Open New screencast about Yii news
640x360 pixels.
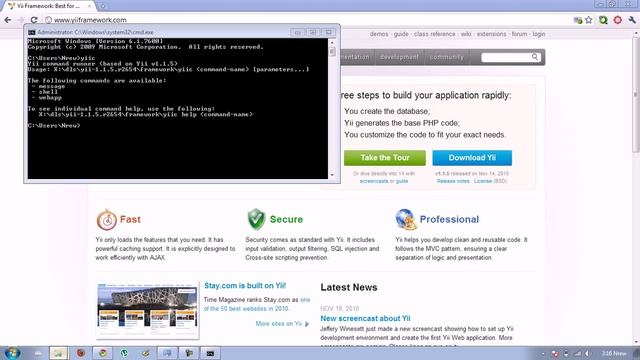coord(365,318)
